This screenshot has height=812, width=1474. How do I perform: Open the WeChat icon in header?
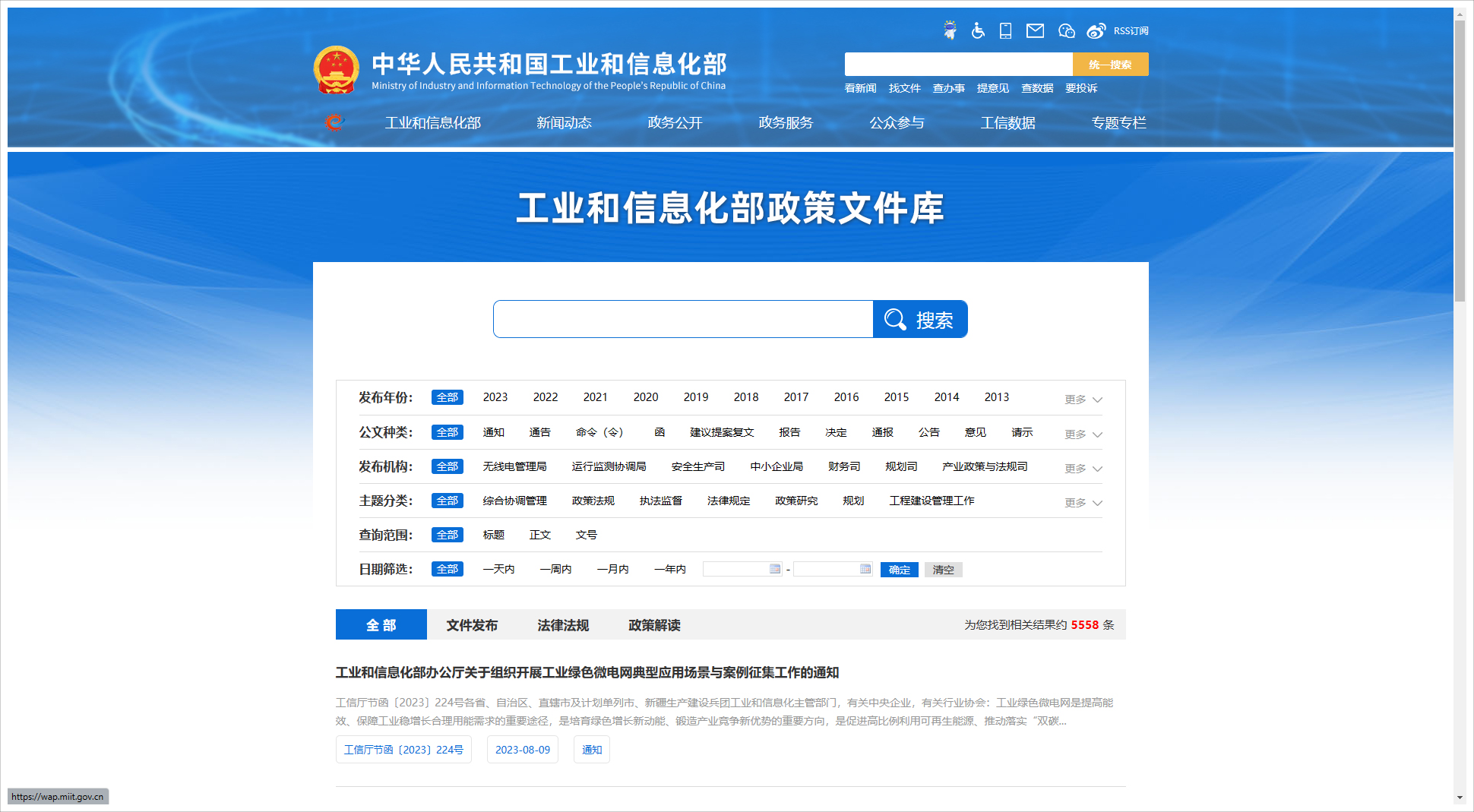click(x=1066, y=30)
